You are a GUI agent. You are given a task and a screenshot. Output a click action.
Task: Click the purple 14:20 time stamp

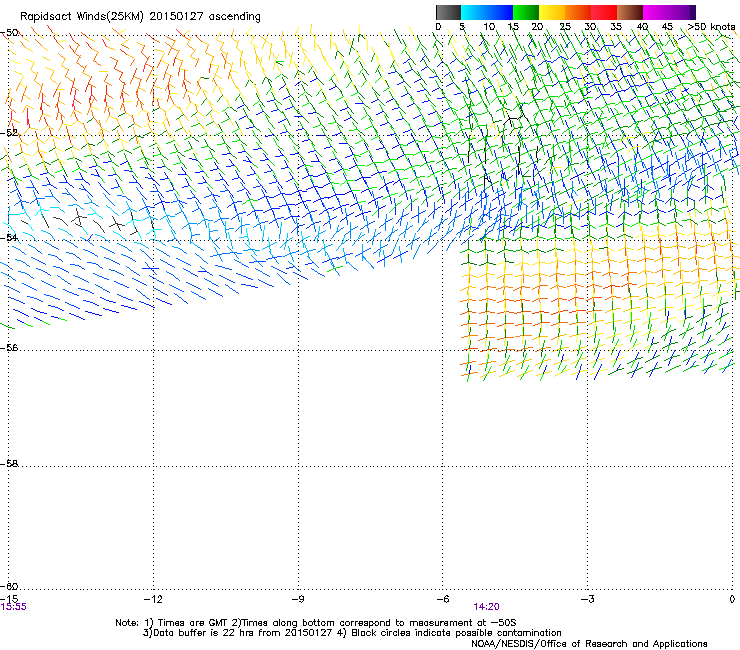coord(487,607)
